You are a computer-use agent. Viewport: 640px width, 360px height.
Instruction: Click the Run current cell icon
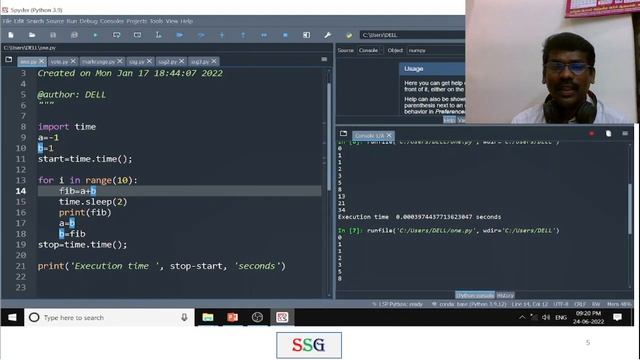(x=116, y=35)
